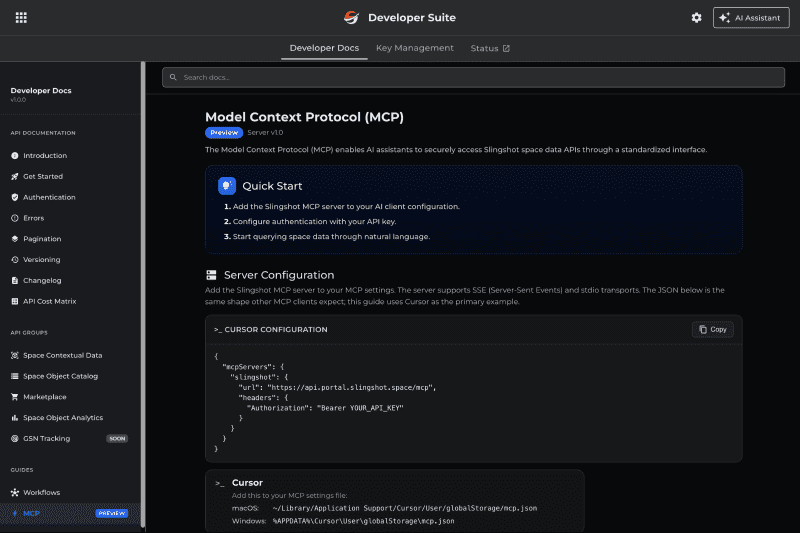This screenshot has width=800, height=533.
Task: Click the Space Object Analytics chart icon
Action: (15, 418)
